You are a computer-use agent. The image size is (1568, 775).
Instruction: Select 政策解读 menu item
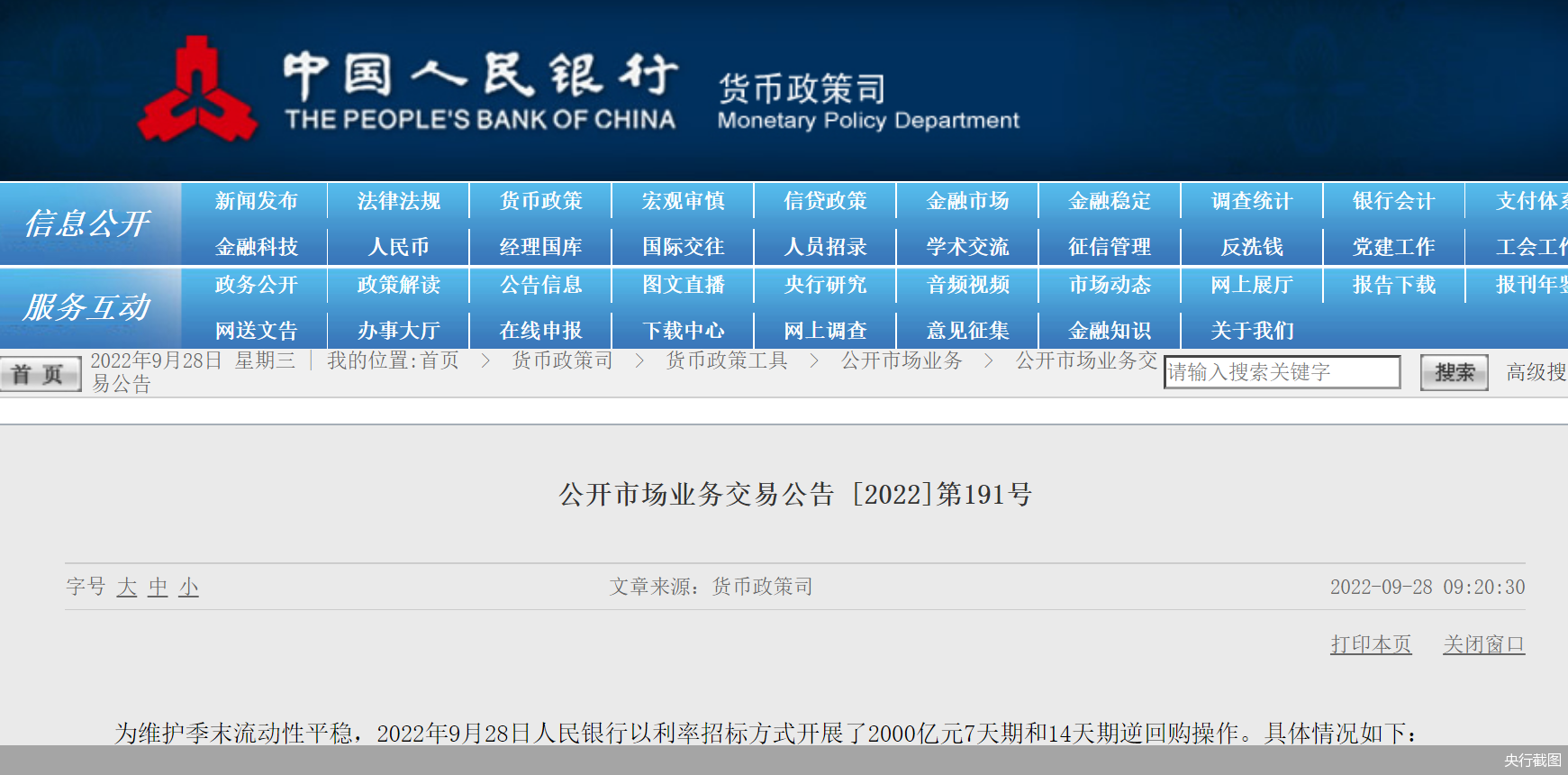(398, 285)
